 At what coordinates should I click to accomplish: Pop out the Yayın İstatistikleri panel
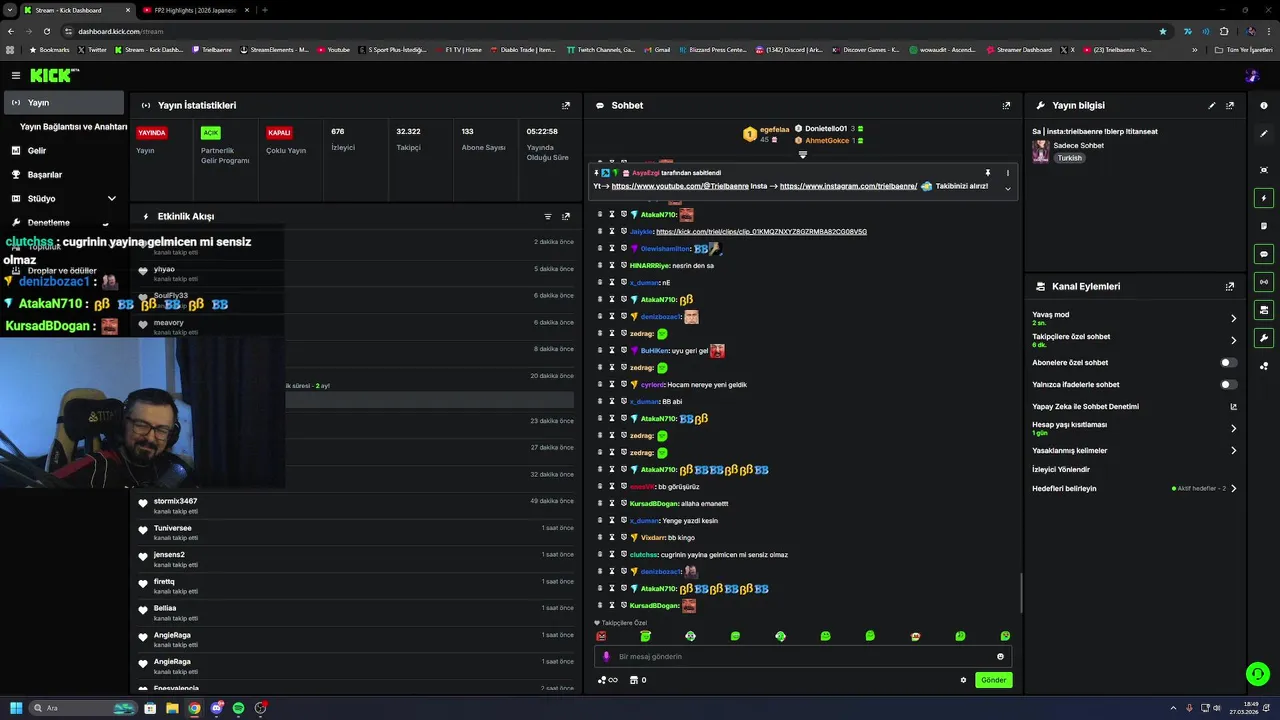(566, 105)
